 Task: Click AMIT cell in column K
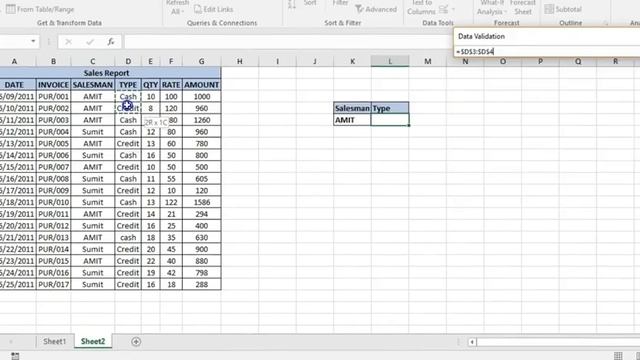352,120
